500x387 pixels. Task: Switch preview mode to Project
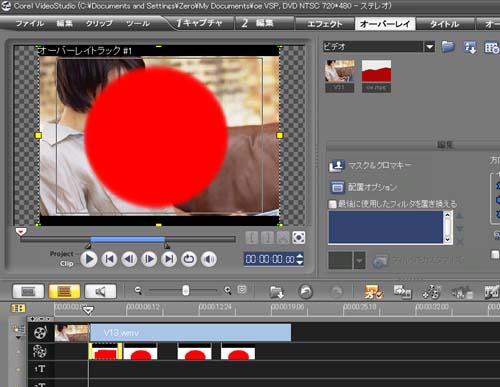coord(61,254)
